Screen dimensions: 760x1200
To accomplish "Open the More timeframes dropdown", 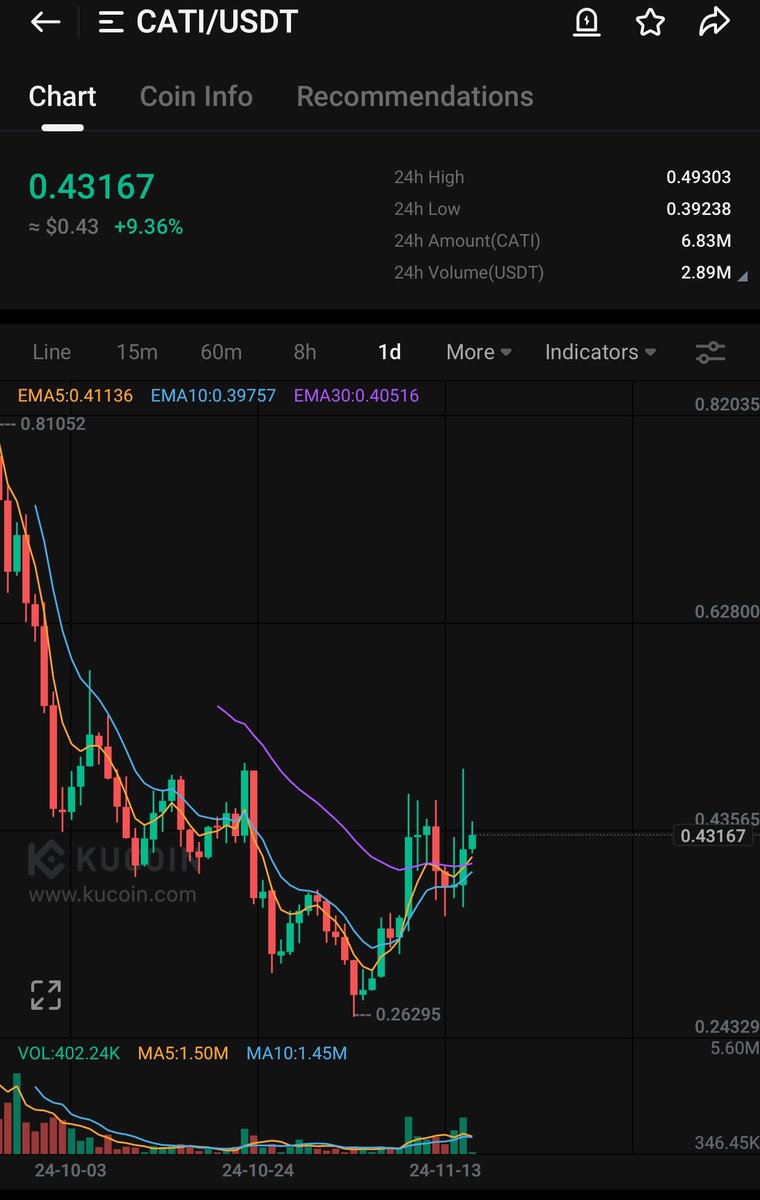I will tap(479, 352).
